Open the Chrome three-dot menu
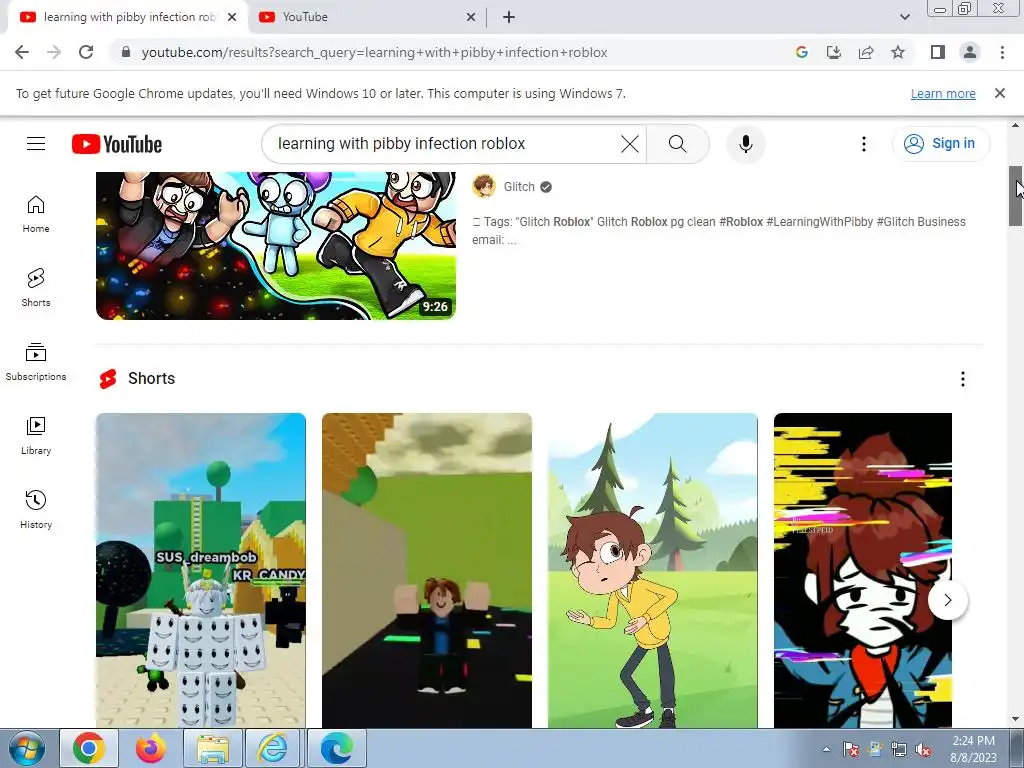The width and height of the screenshot is (1024, 768). point(1002,52)
